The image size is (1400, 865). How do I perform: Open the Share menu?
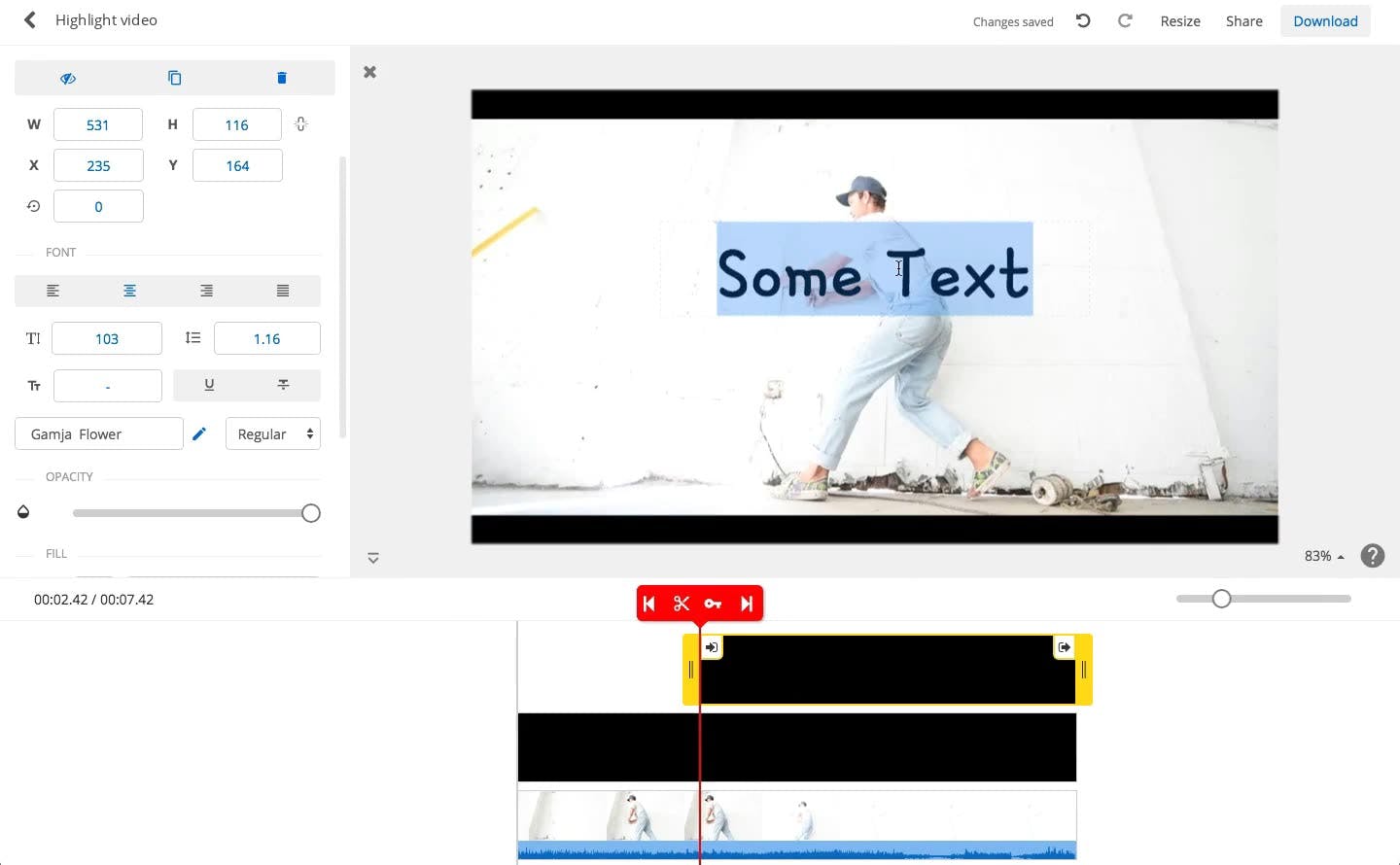[x=1243, y=20]
